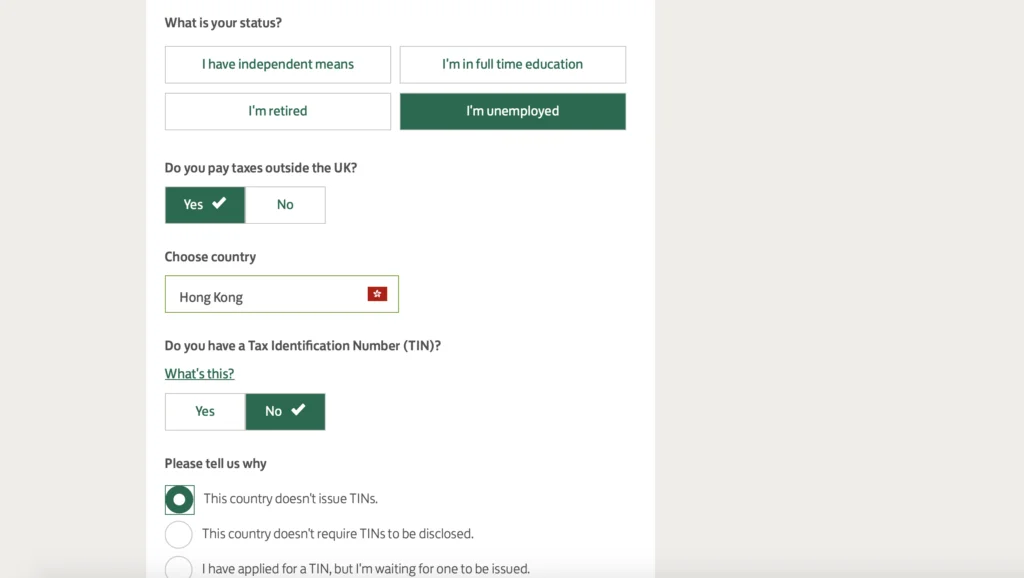This screenshot has width=1024, height=578.
Task: Open the "What's this?" TIN help link
Action: [x=199, y=374]
